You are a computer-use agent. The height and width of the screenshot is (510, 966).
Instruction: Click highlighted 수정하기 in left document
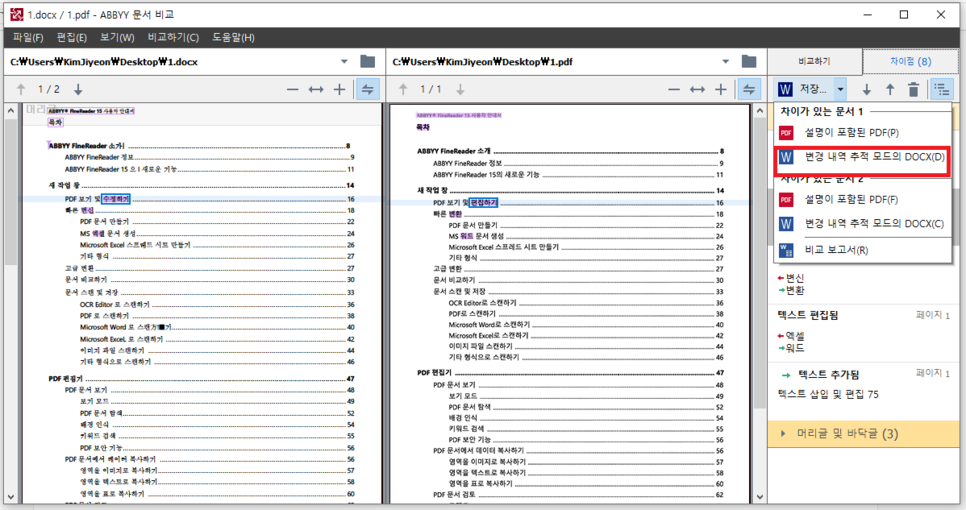(116, 199)
